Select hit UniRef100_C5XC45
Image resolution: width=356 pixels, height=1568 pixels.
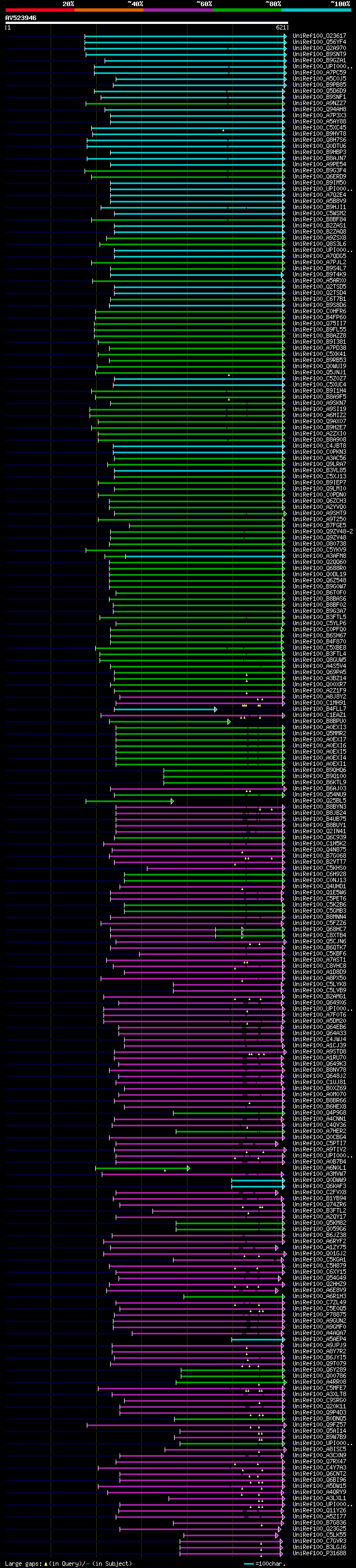tap(319, 128)
